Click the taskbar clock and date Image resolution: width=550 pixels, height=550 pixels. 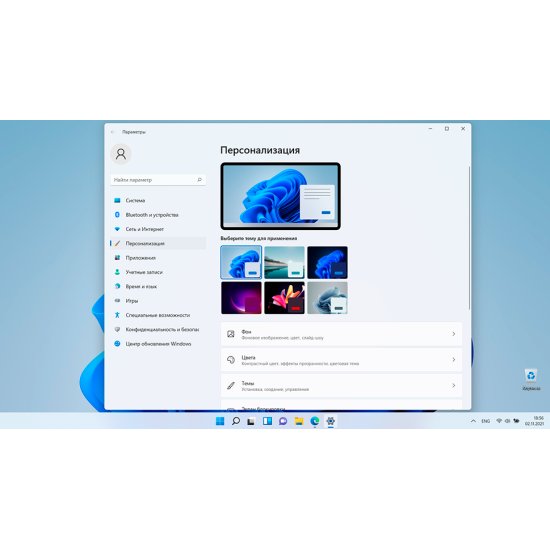click(534, 421)
